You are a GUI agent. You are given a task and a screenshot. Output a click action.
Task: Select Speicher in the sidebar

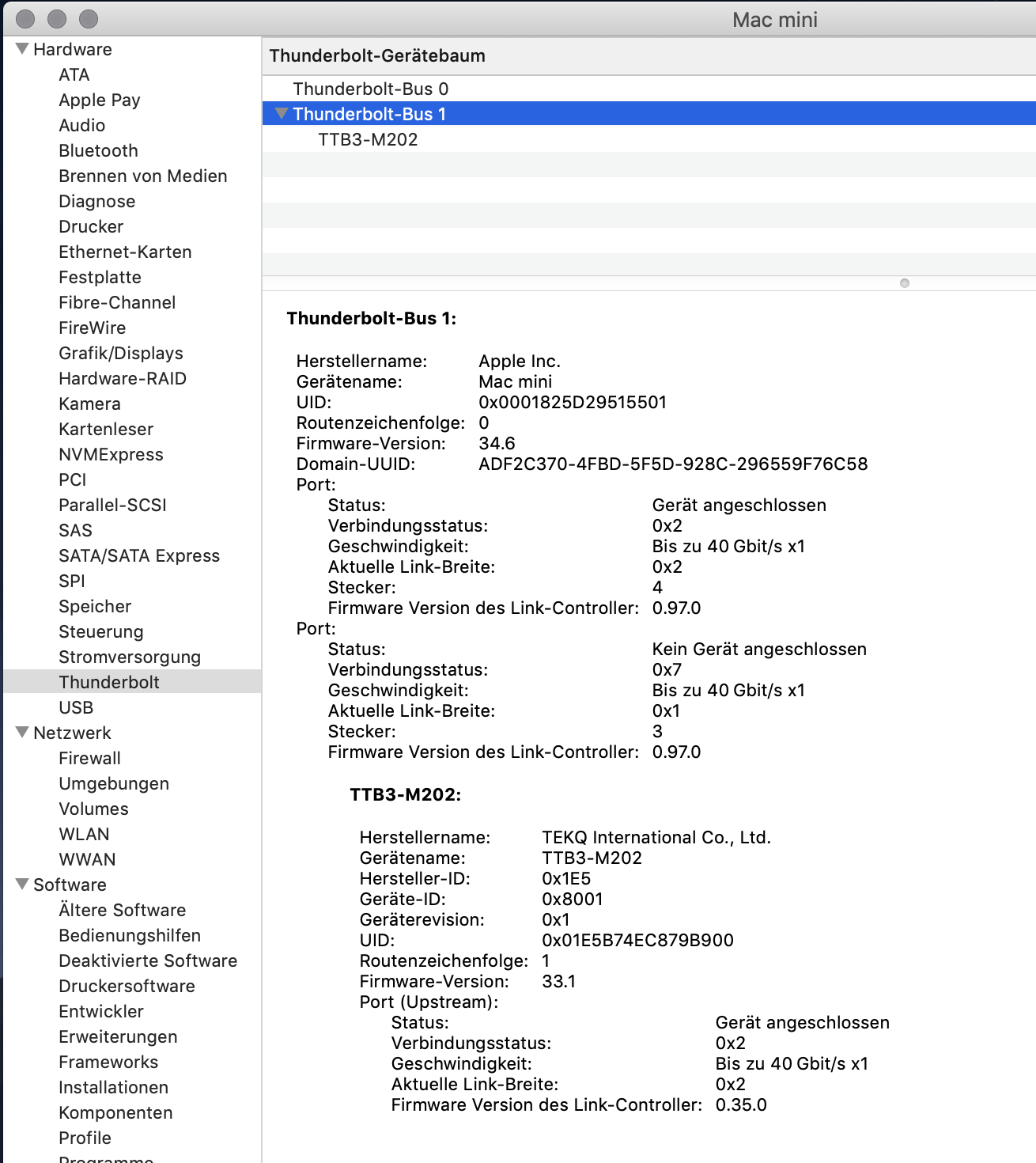[x=95, y=606]
